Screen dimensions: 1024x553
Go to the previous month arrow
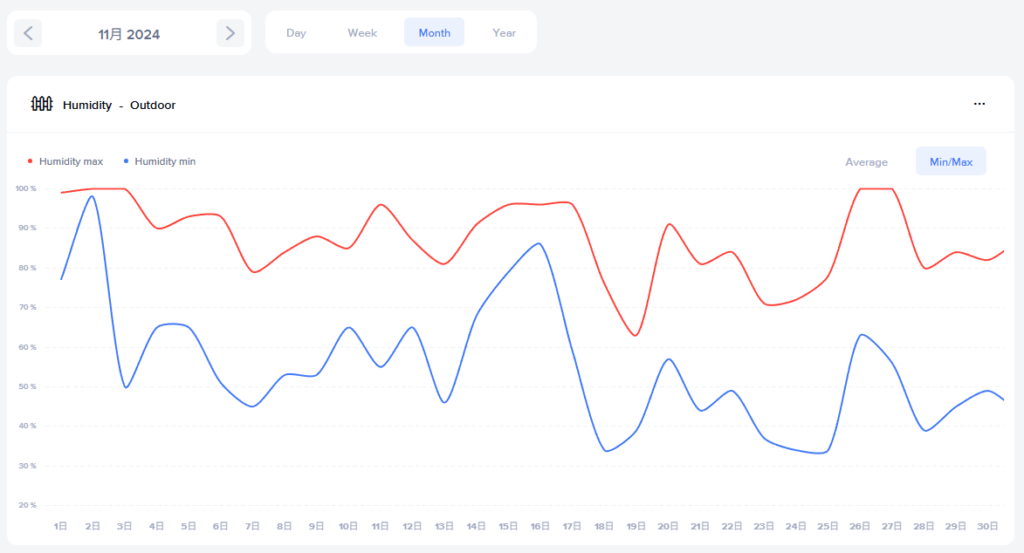click(x=28, y=33)
